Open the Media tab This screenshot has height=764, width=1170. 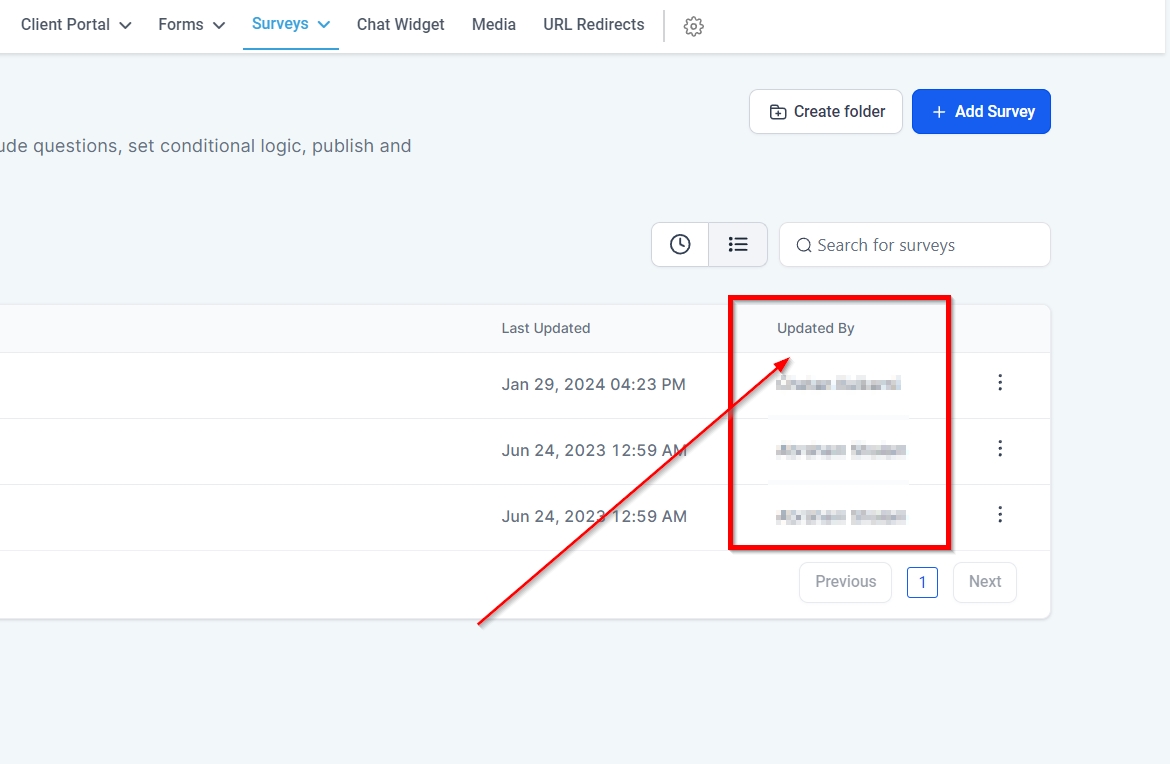pos(494,25)
